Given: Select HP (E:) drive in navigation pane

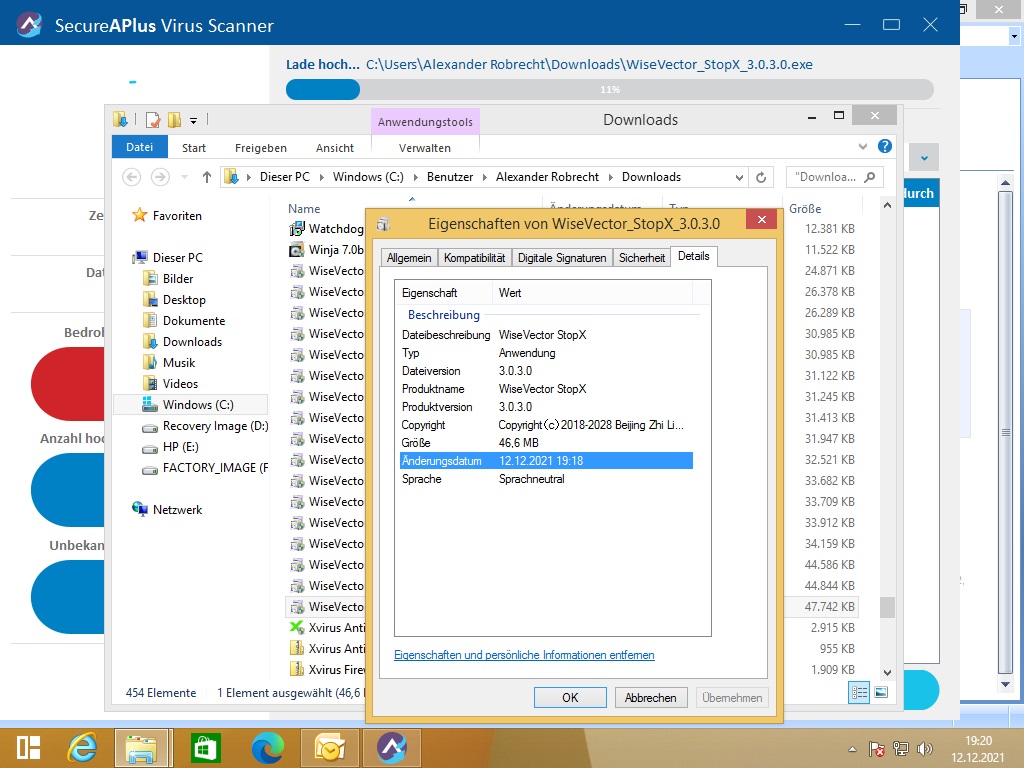Looking at the screenshot, I should pyautogui.click(x=171, y=447).
